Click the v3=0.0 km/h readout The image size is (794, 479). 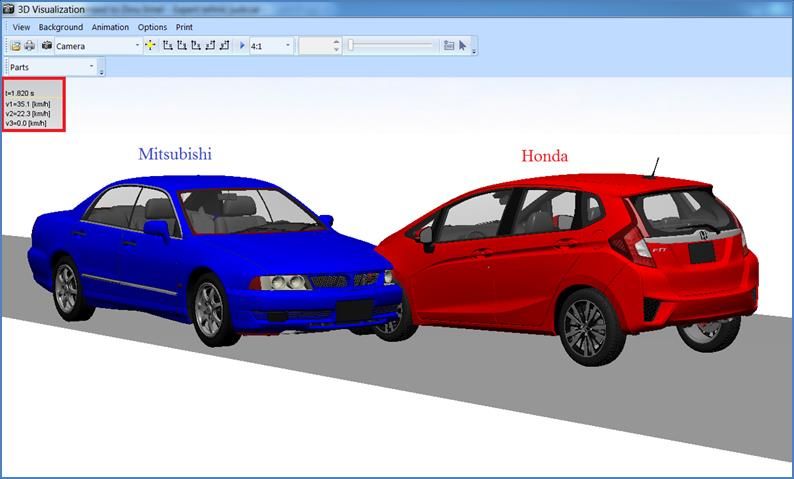point(26,123)
